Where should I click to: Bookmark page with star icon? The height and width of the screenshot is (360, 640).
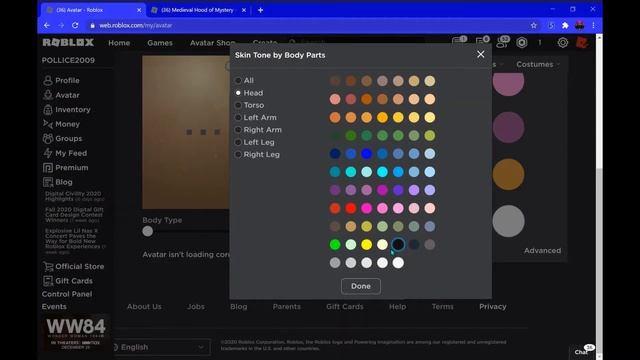(533, 25)
